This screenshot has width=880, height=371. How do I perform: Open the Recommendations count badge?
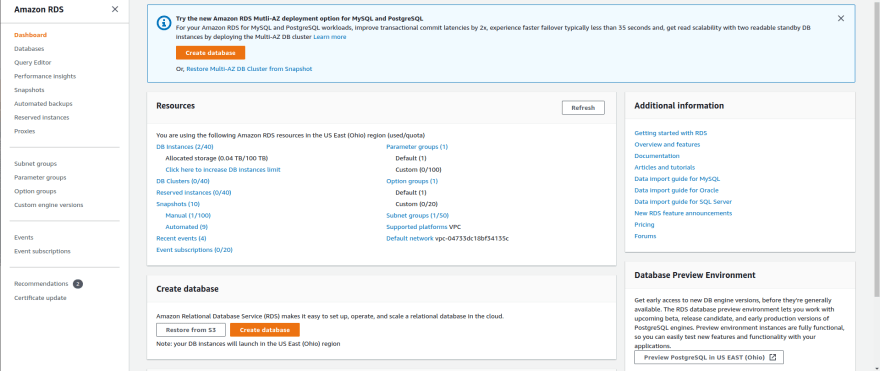(x=77, y=284)
